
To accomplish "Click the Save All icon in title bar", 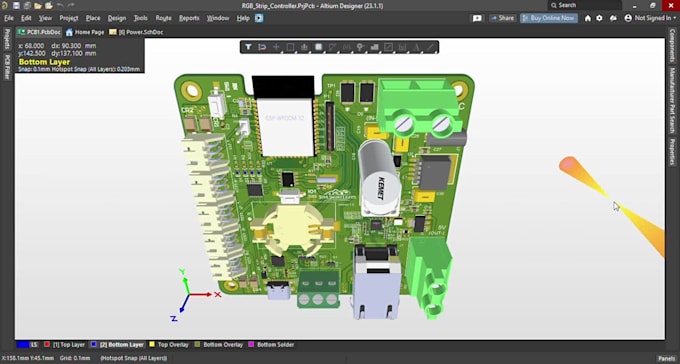I will (27, 6).
